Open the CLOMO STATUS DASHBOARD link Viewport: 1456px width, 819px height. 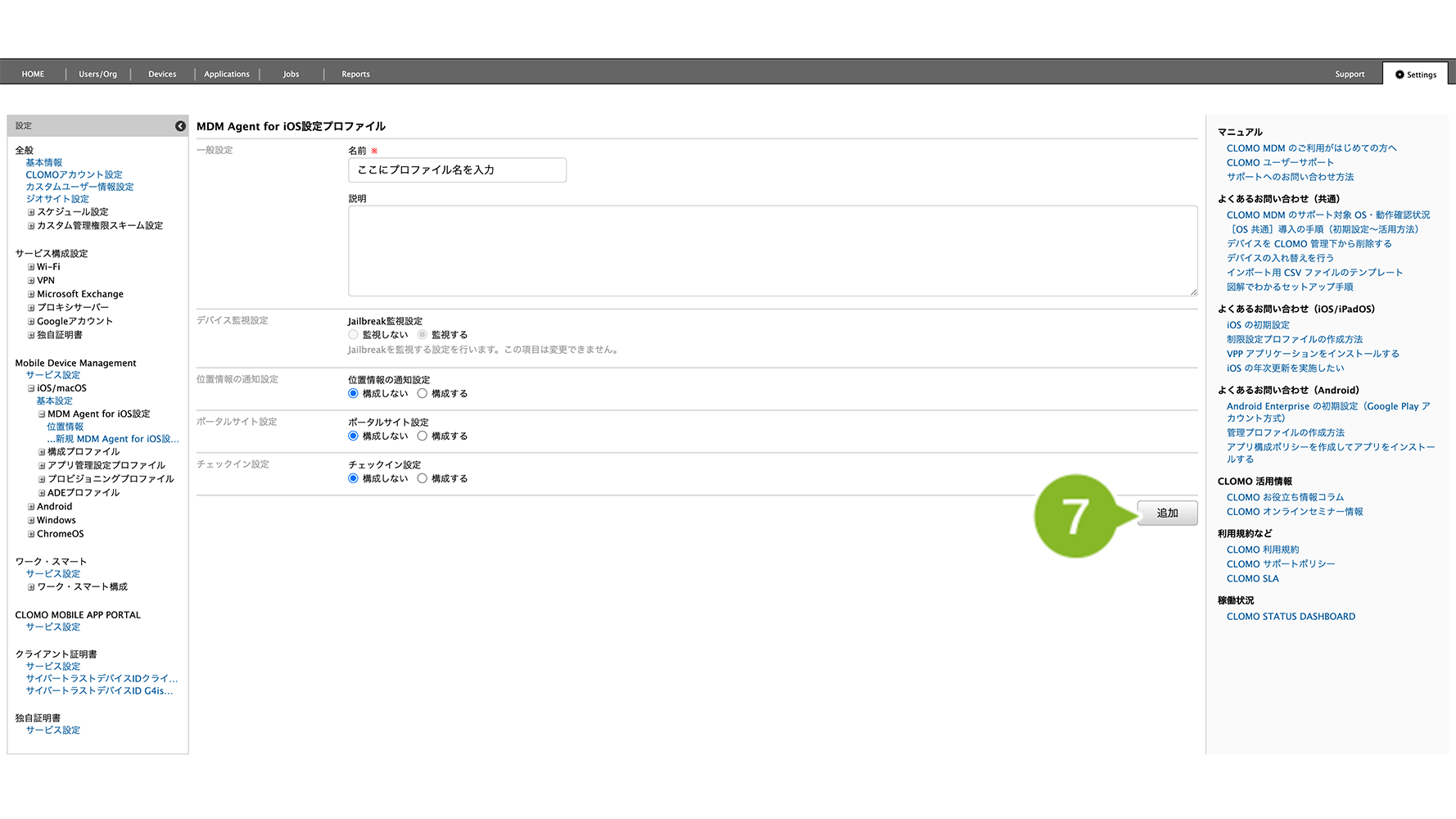[1291, 617]
